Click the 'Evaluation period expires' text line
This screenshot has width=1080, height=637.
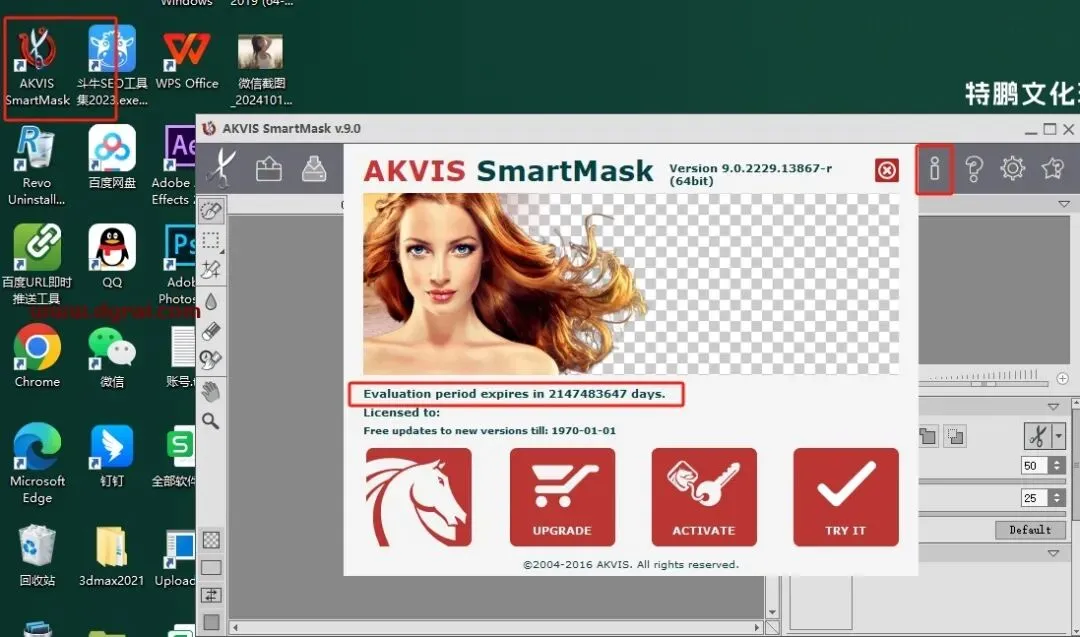click(x=515, y=394)
